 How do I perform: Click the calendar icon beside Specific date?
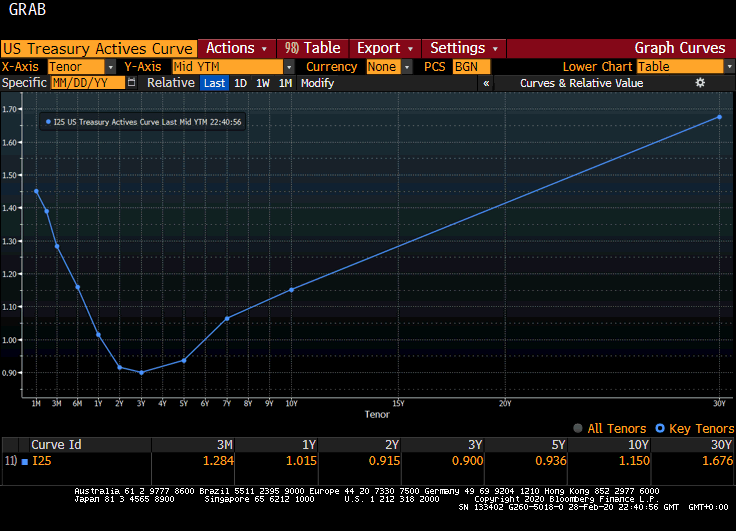[132, 83]
